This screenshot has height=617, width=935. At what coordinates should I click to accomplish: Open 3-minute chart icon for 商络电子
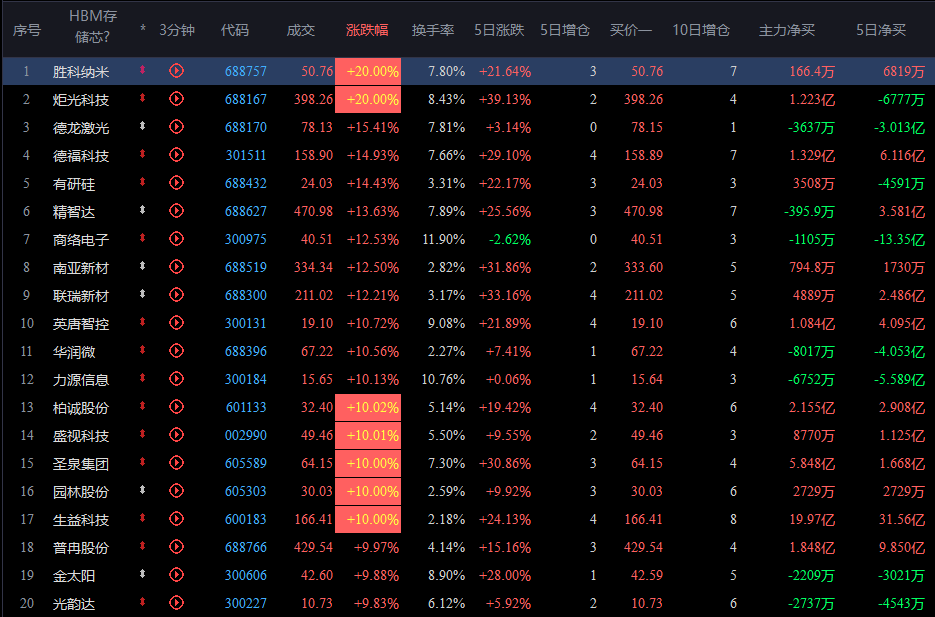coord(177,239)
